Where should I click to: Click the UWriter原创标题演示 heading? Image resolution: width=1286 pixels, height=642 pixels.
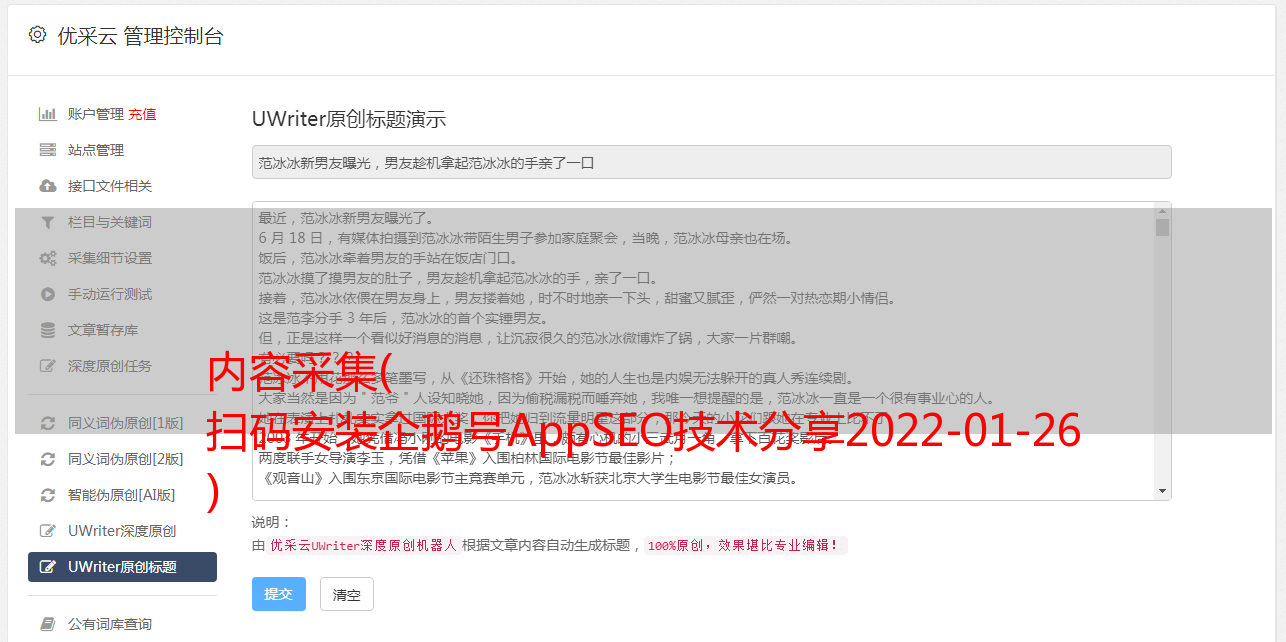pyautogui.click(x=349, y=119)
